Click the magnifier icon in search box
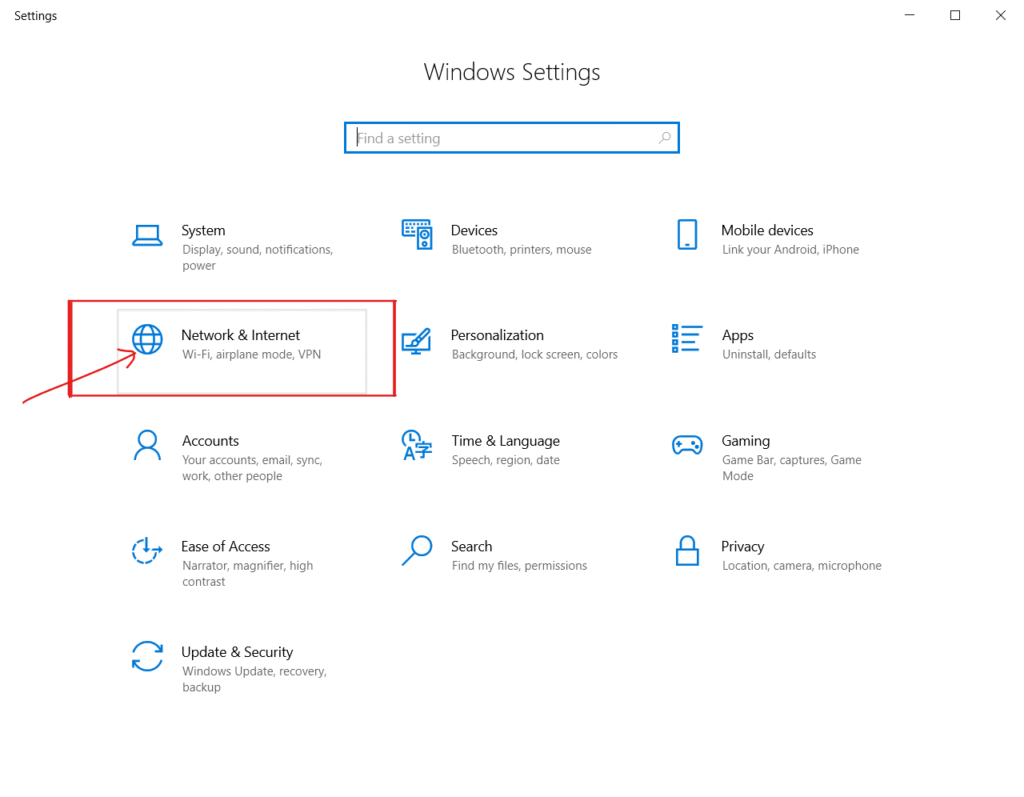This screenshot has width=1024, height=797. click(665, 138)
